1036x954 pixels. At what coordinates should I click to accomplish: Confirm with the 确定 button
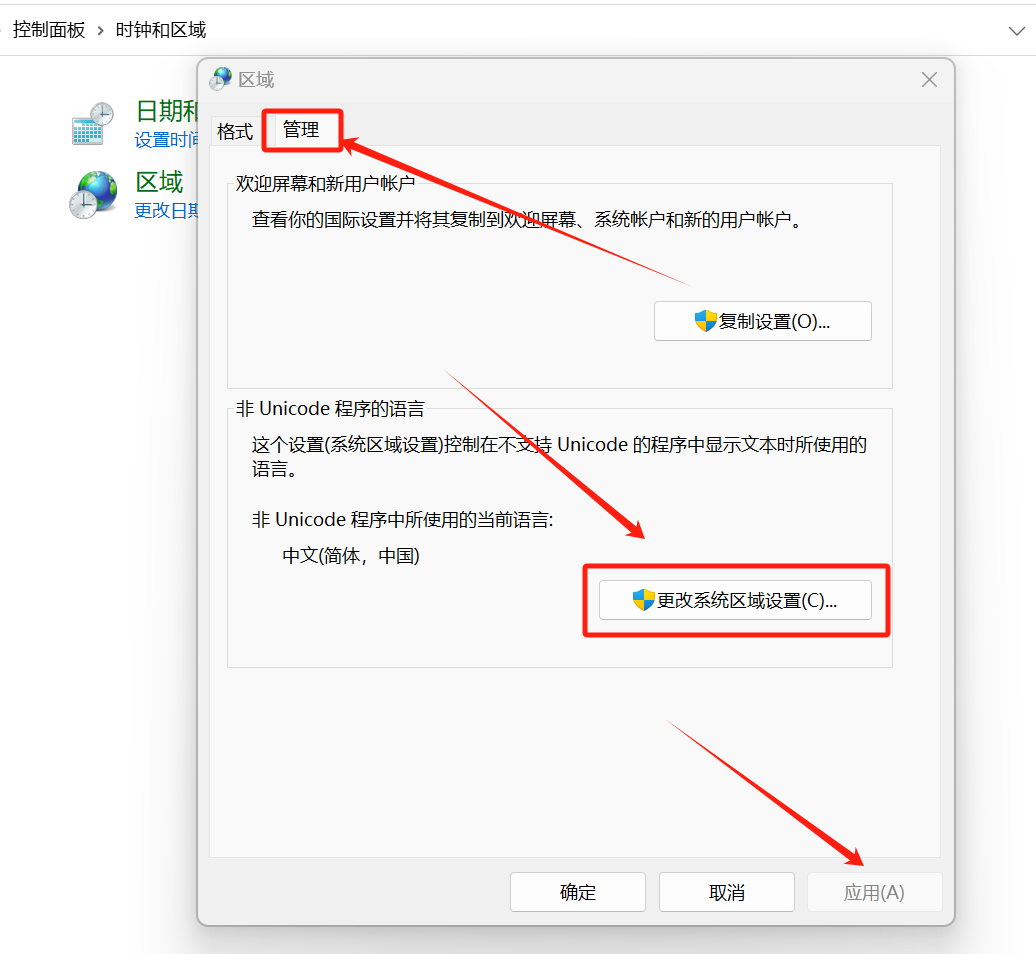click(577, 892)
